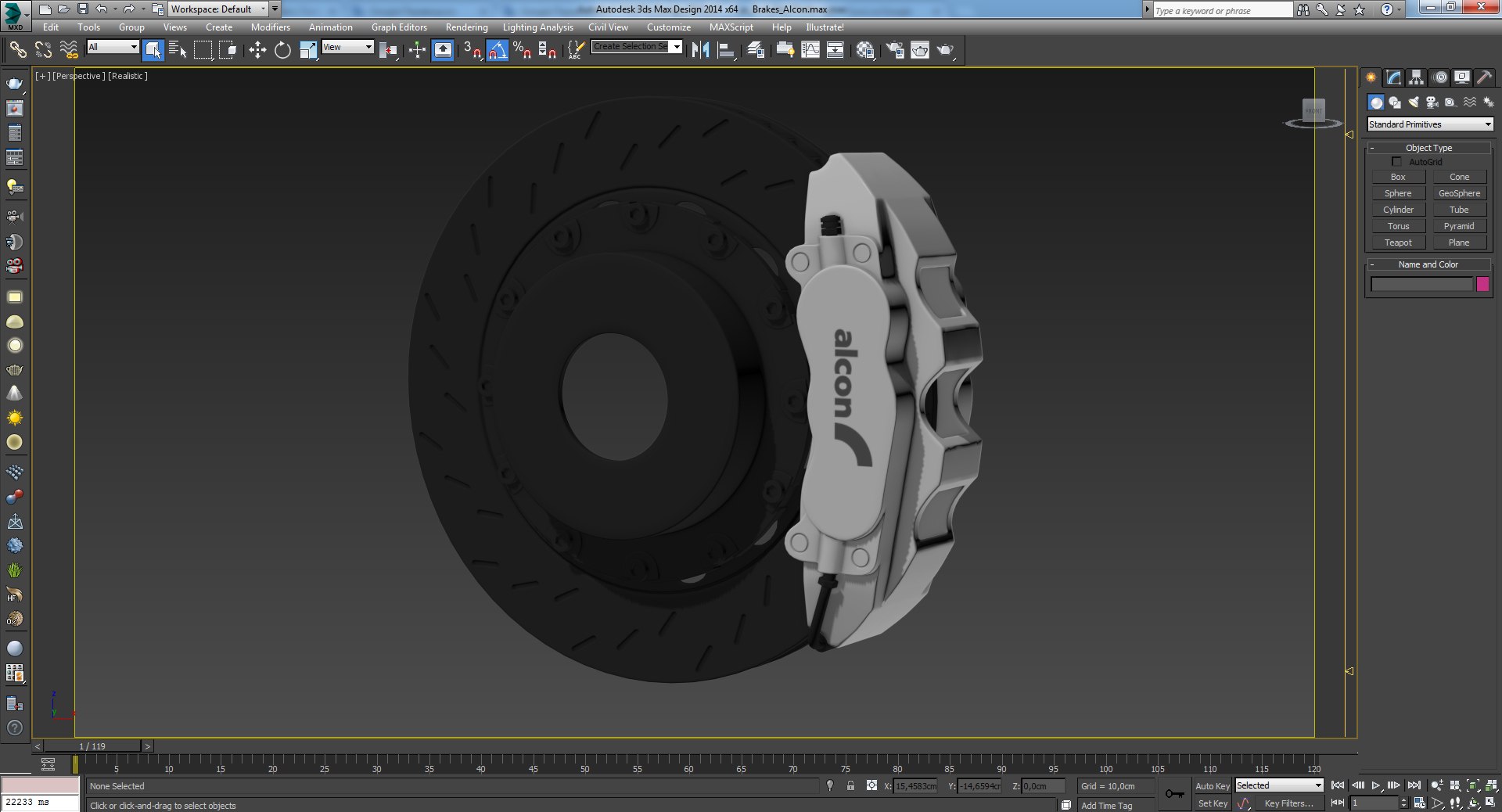Viewport: 1502px width, 812px height.
Task: Click the Select and Manipulate icon
Action: point(417,50)
